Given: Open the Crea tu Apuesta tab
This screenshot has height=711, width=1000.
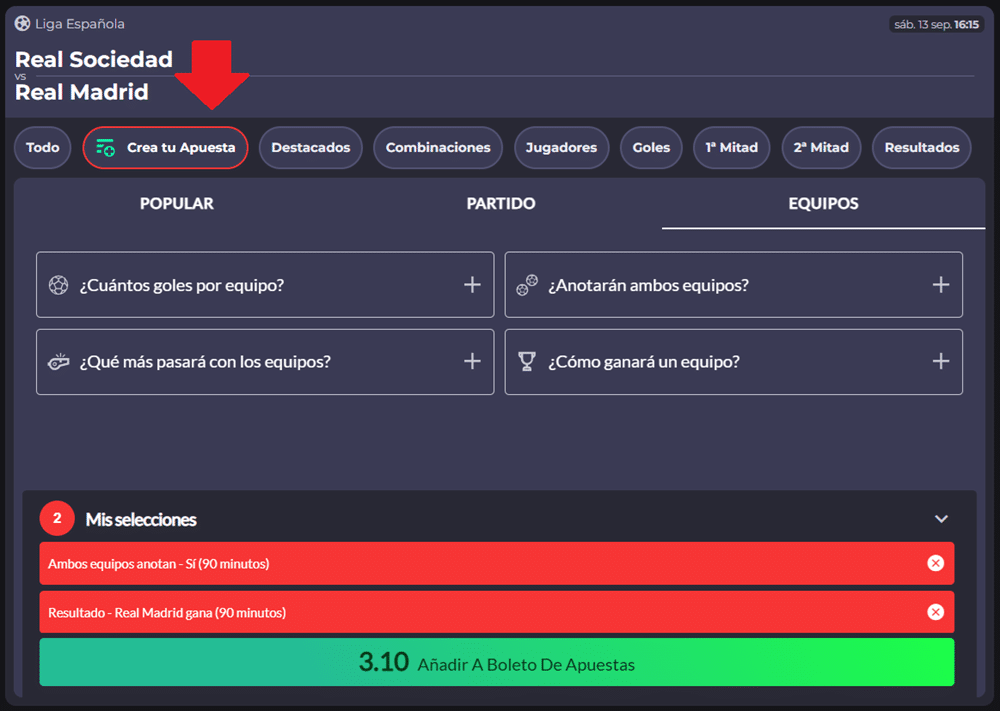Looking at the screenshot, I should pyautogui.click(x=165, y=147).
